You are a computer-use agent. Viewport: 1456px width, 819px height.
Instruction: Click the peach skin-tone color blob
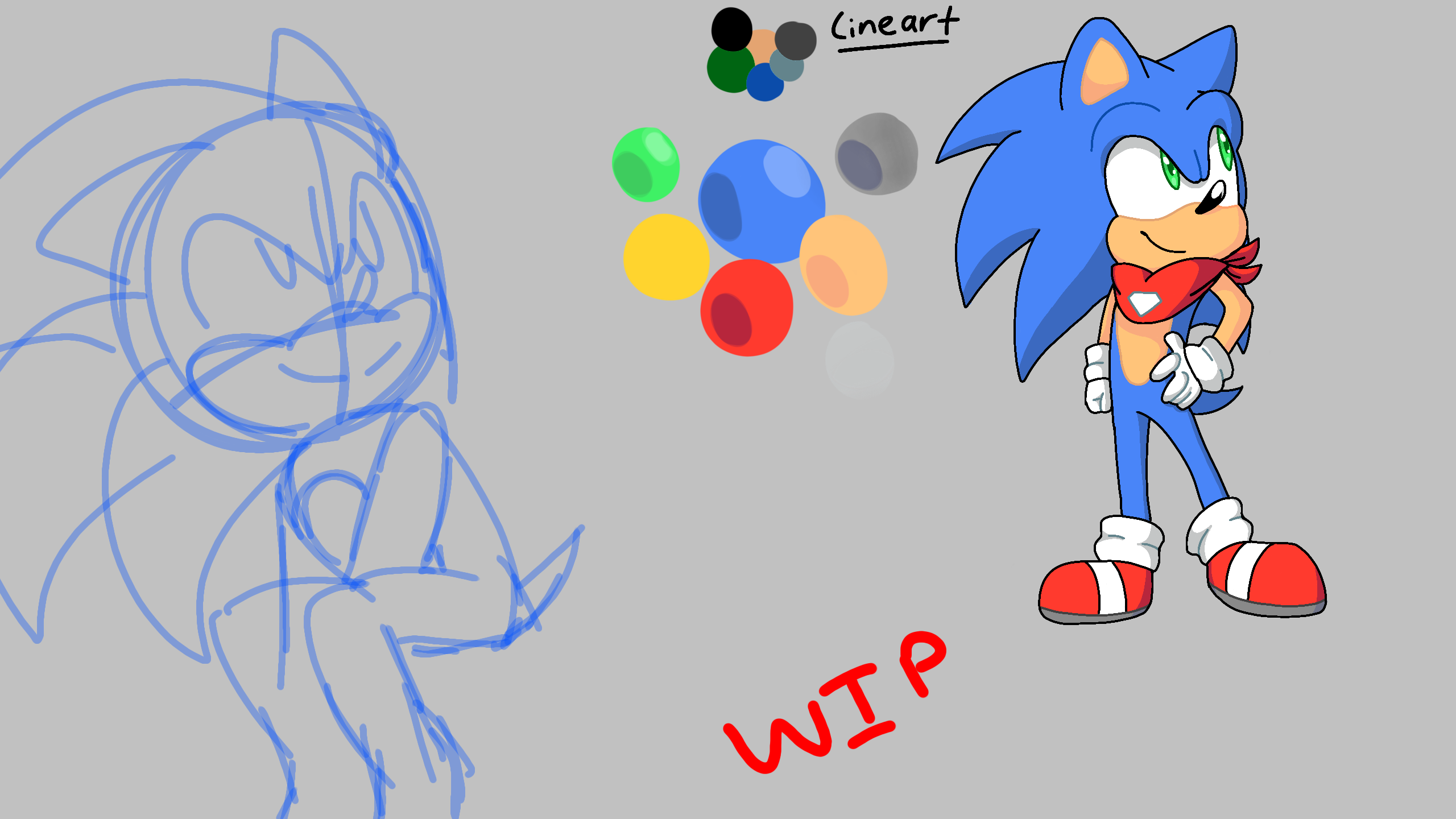tap(843, 265)
